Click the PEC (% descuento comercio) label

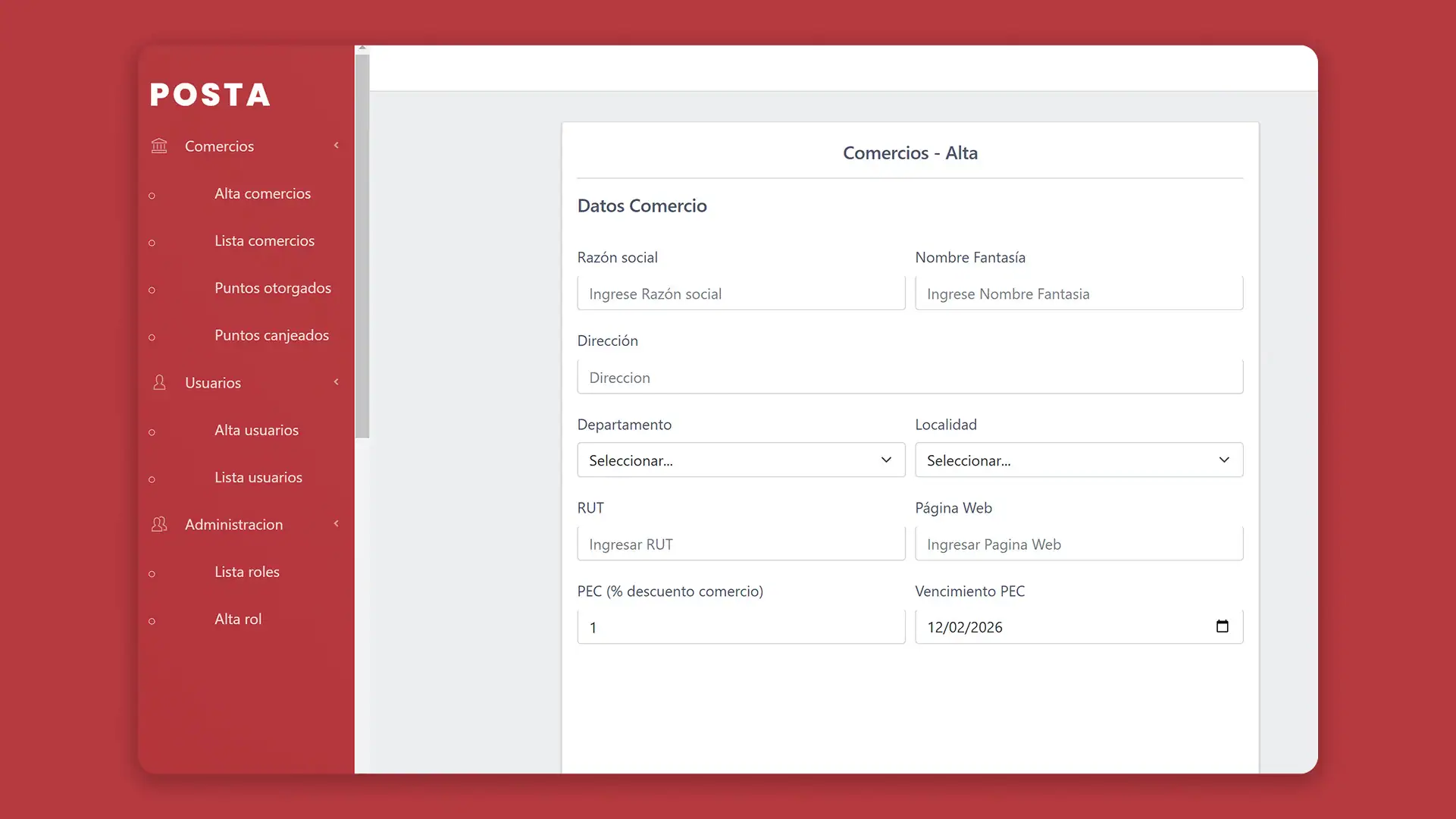[670, 591]
